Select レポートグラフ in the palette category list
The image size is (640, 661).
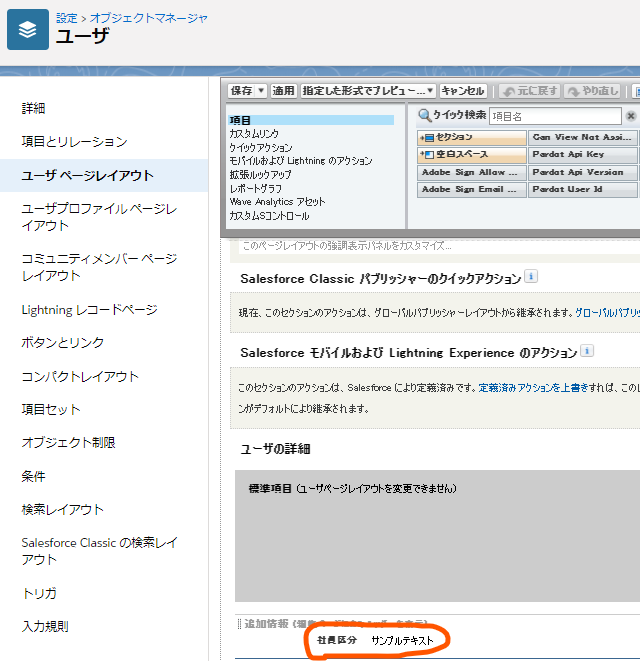click(255, 188)
